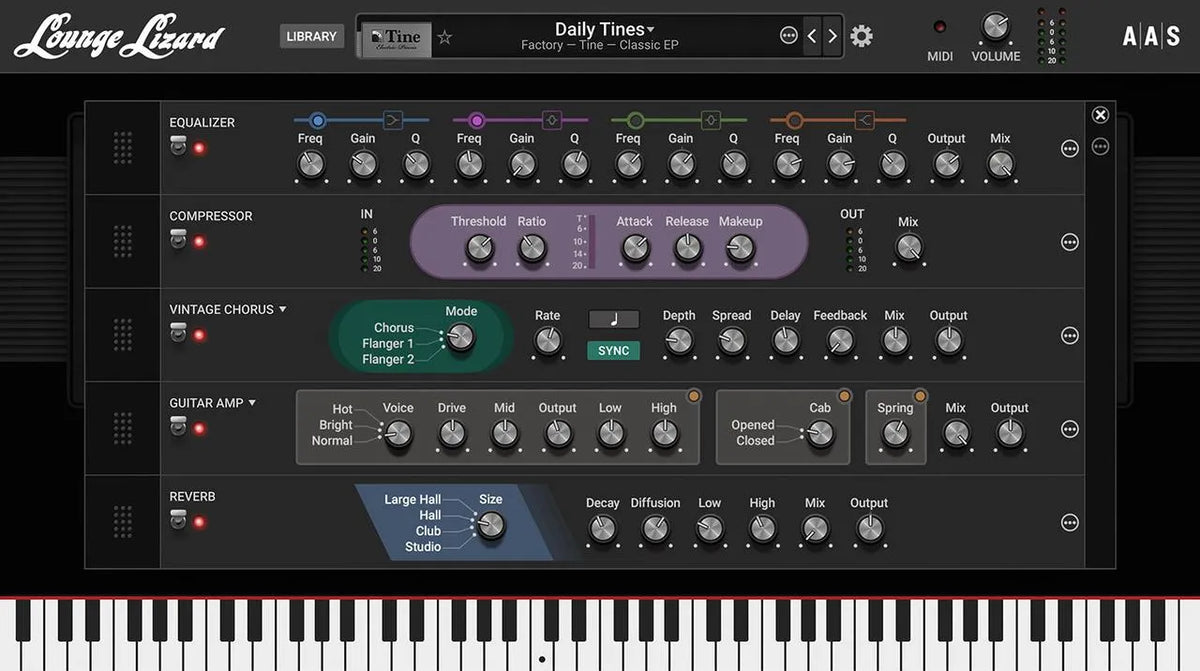Set Reverb size to Studio
The width and height of the screenshot is (1200, 671).
pos(423,546)
